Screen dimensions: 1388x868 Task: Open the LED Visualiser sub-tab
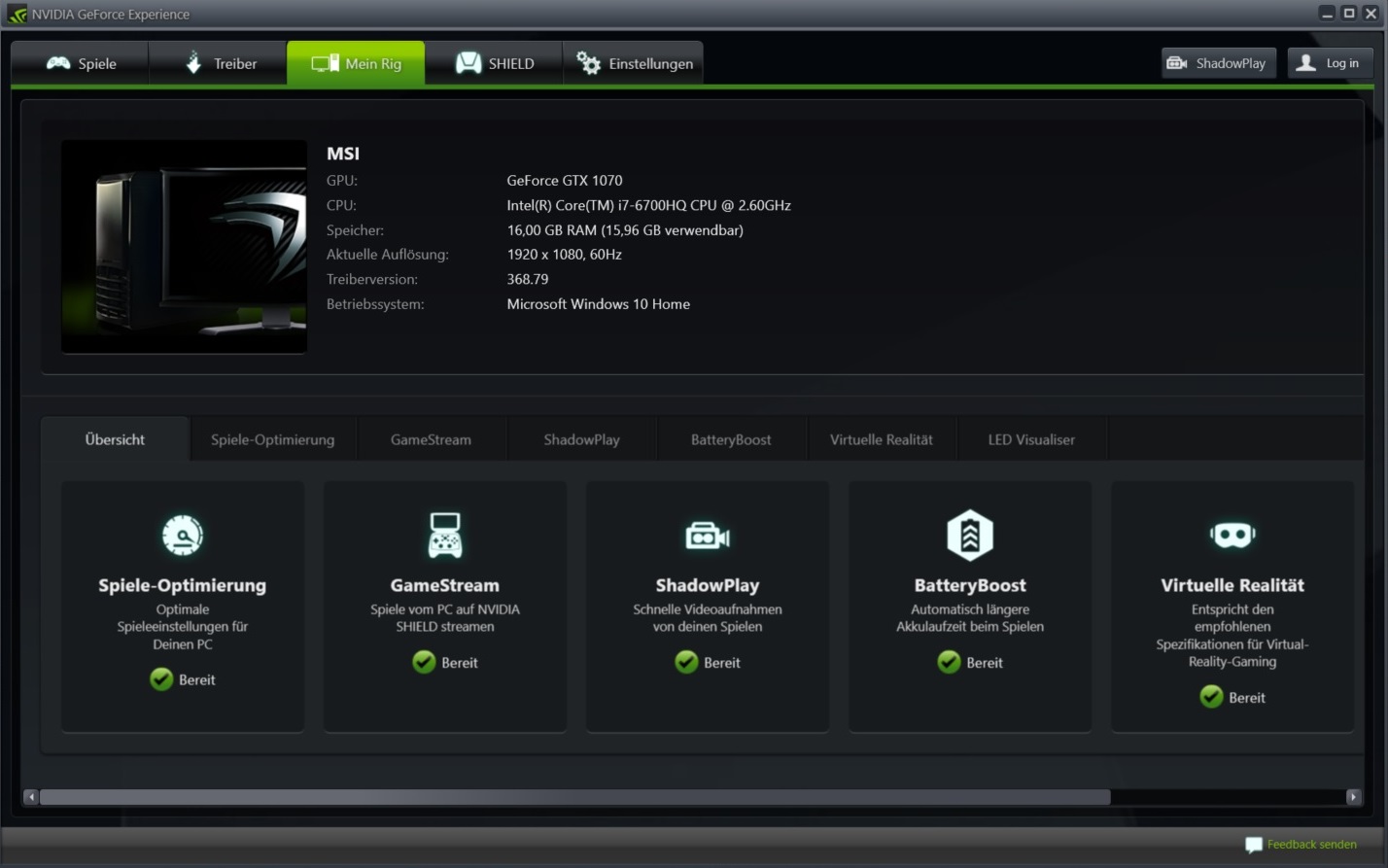[1031, 439]
